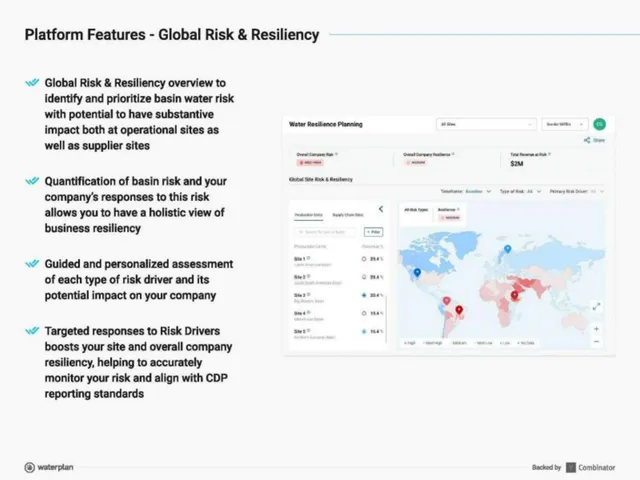
Task: Expand the map to fullscreen
Action: point(596,306)
